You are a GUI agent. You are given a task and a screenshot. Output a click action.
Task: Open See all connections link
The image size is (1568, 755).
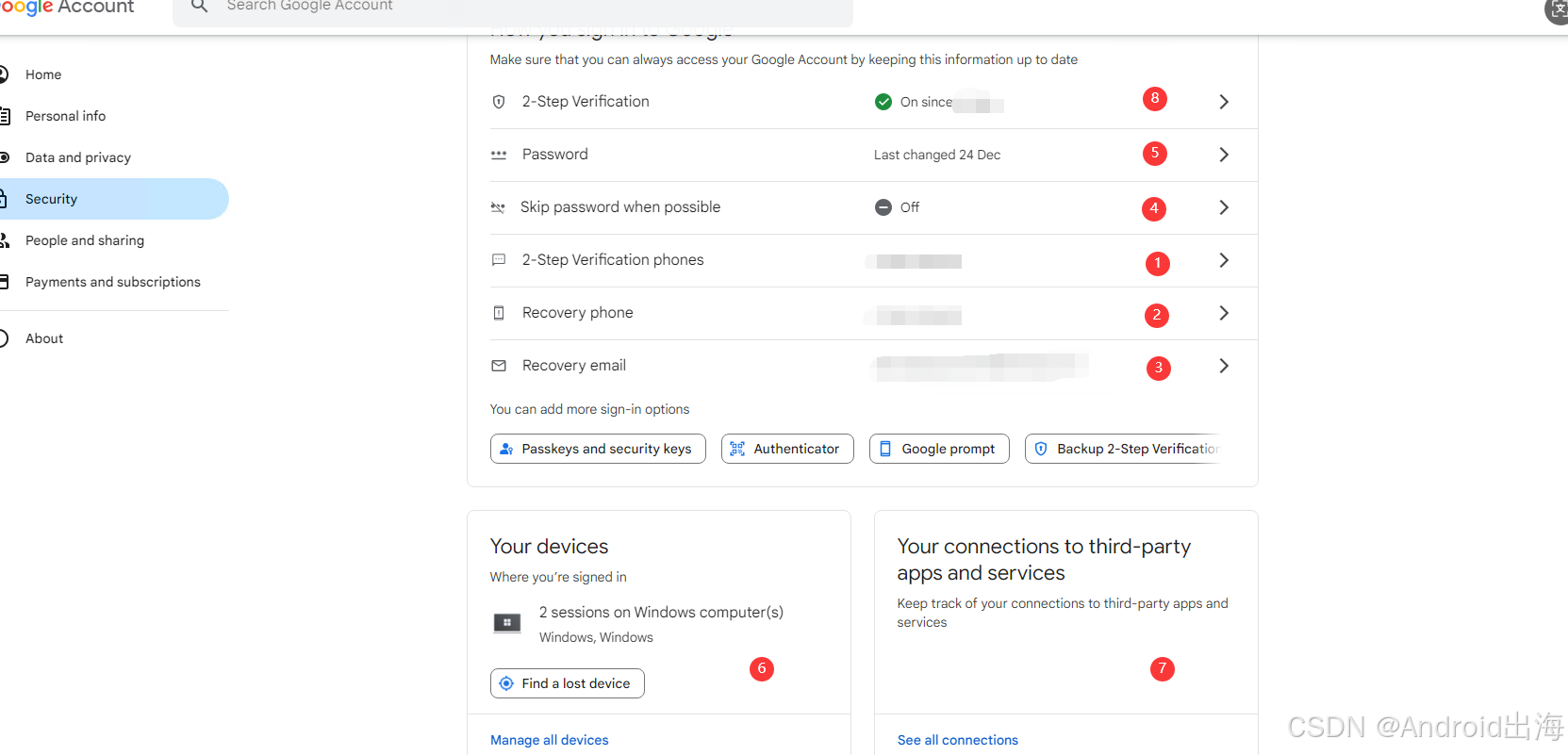958,740
